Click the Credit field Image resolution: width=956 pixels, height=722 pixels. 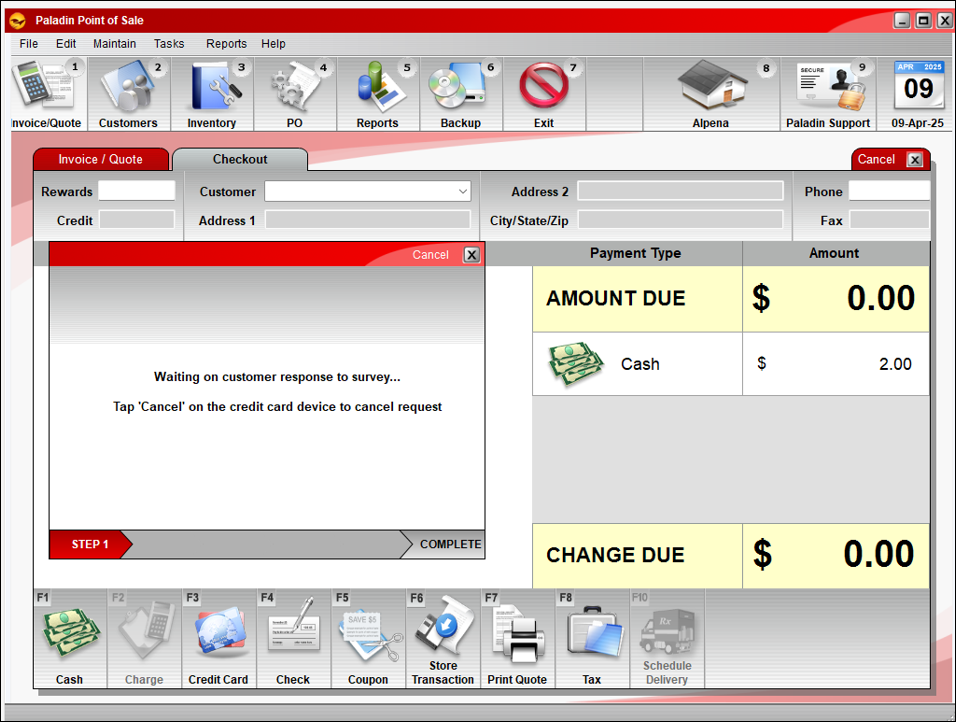click(x=137, y=220)
